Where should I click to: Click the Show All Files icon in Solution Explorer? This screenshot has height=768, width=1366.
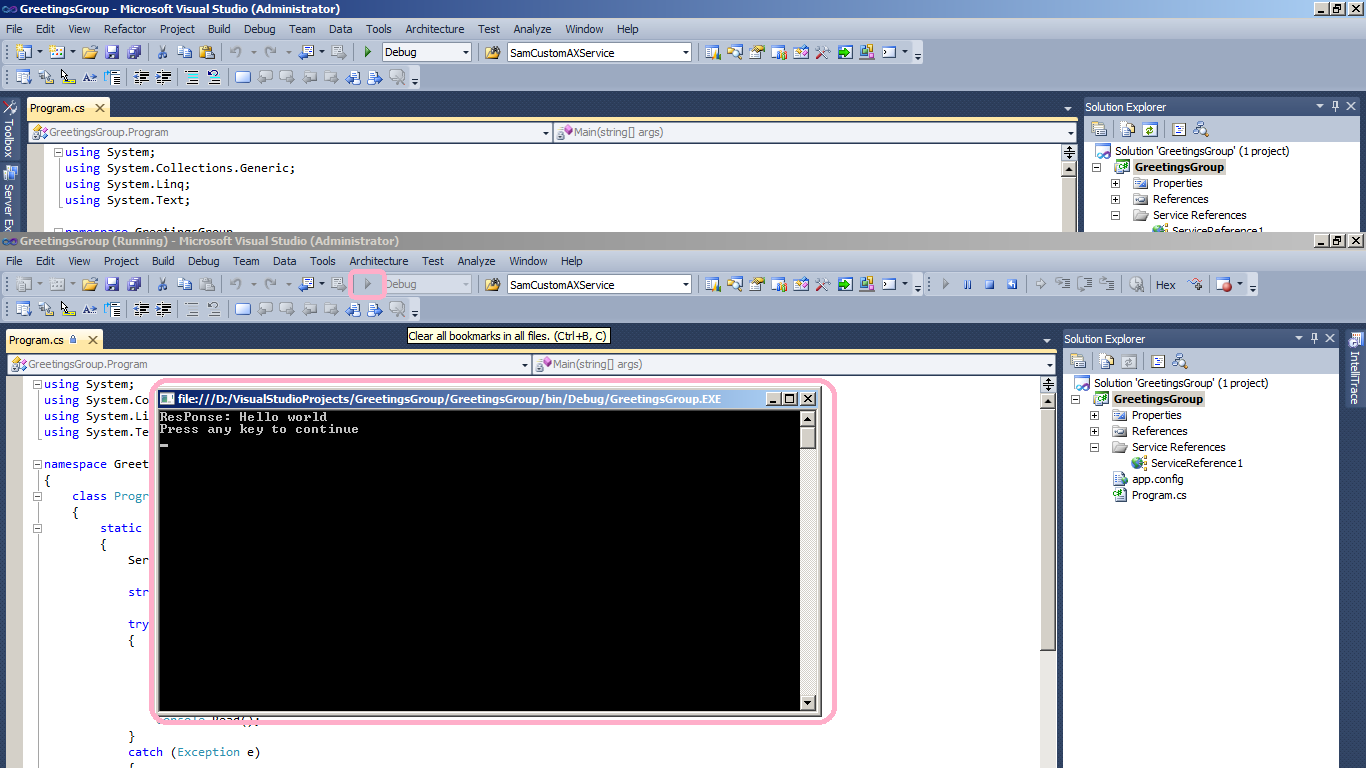coord(1106,359)
